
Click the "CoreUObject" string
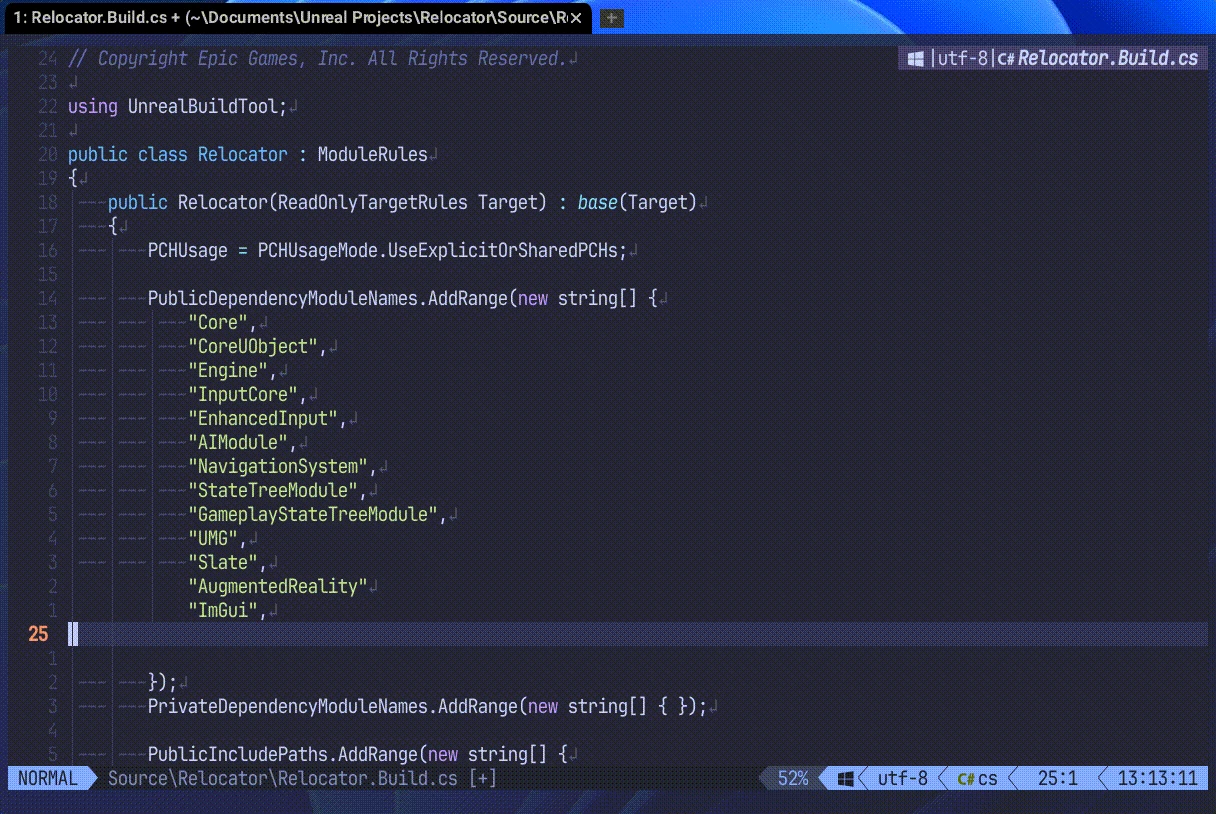pos(253,346)
